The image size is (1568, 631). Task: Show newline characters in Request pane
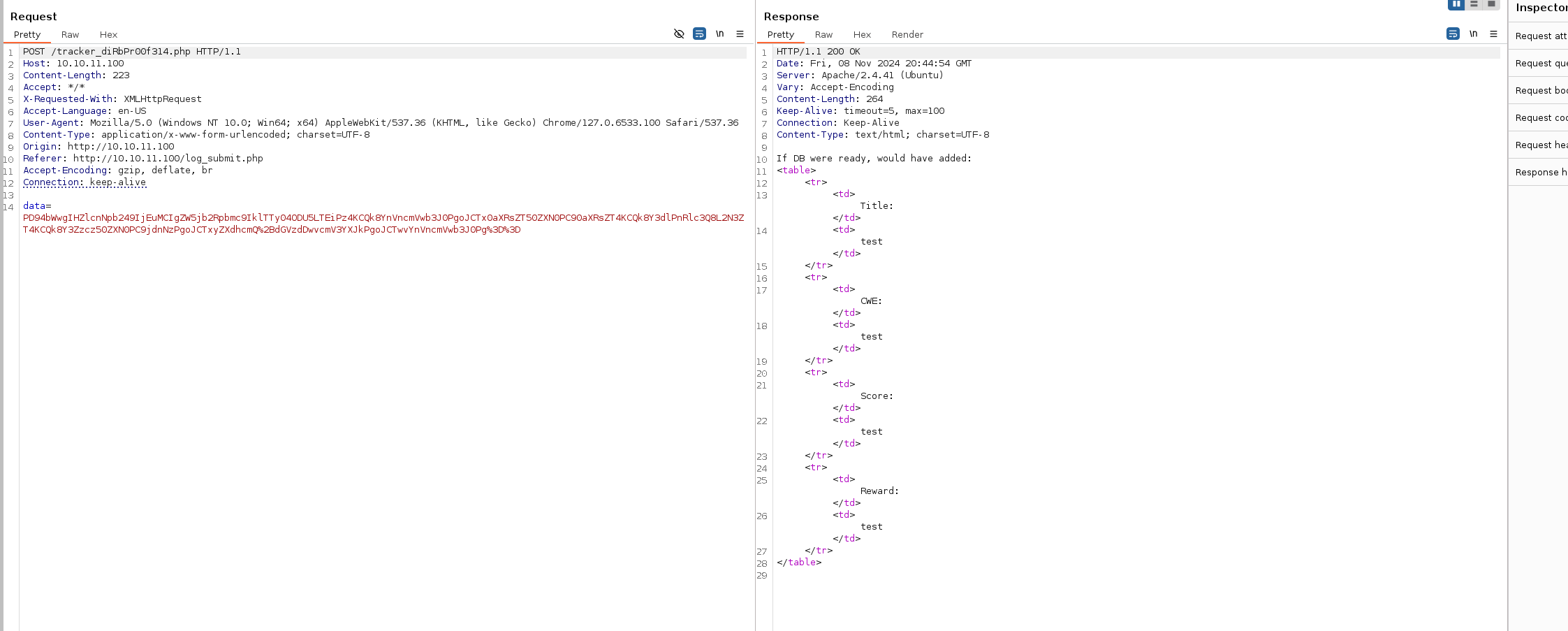pos(719,34)
